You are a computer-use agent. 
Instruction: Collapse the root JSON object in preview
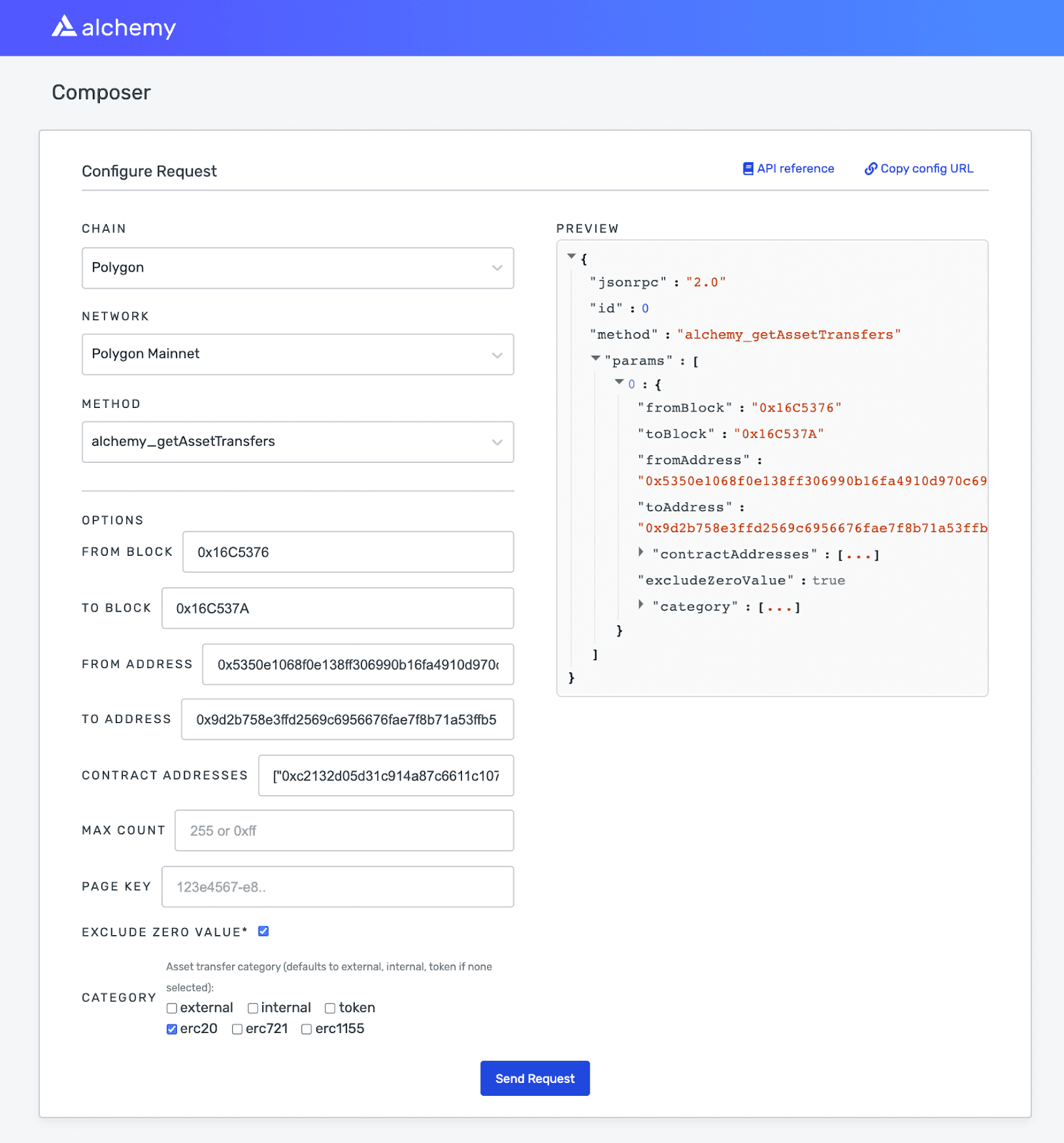pos(571,256)
